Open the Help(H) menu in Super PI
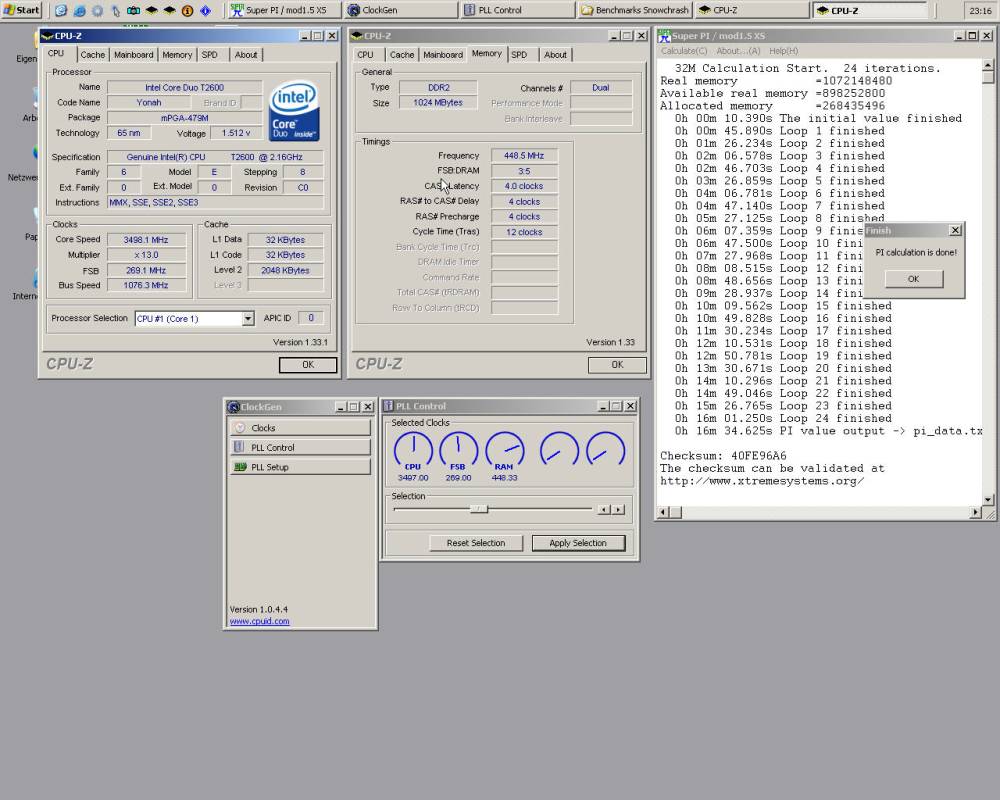This screenshot has height=800, width=1000. [783, 51]
